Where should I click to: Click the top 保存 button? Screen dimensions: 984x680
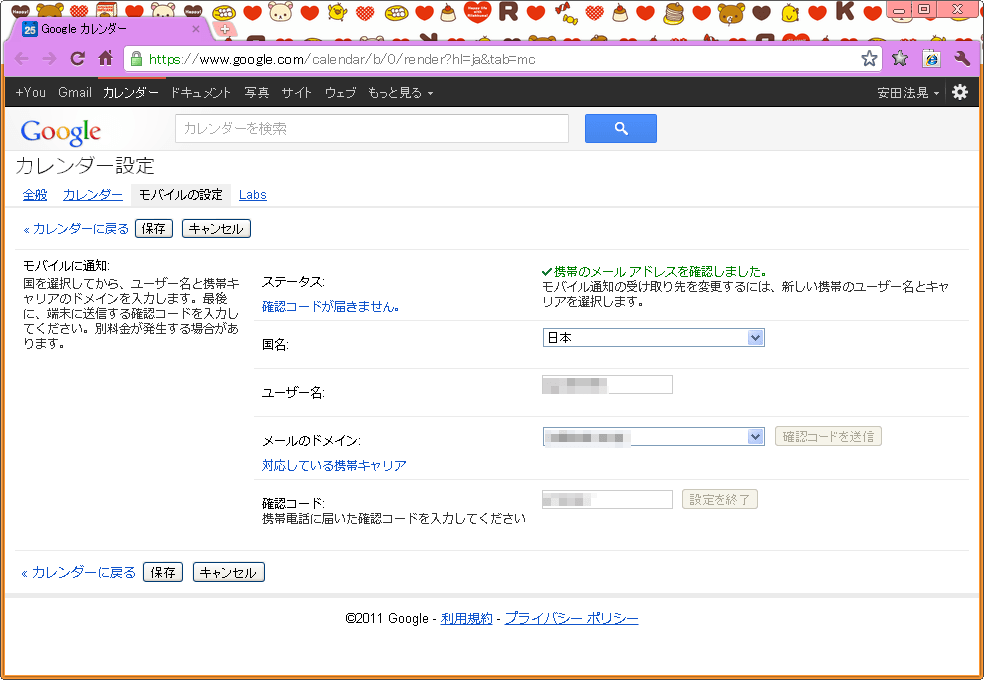(154, 228)
